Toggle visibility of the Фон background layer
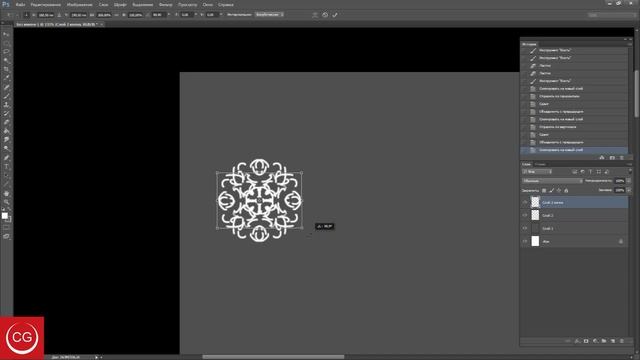The image size is (640, 360). 525,241
